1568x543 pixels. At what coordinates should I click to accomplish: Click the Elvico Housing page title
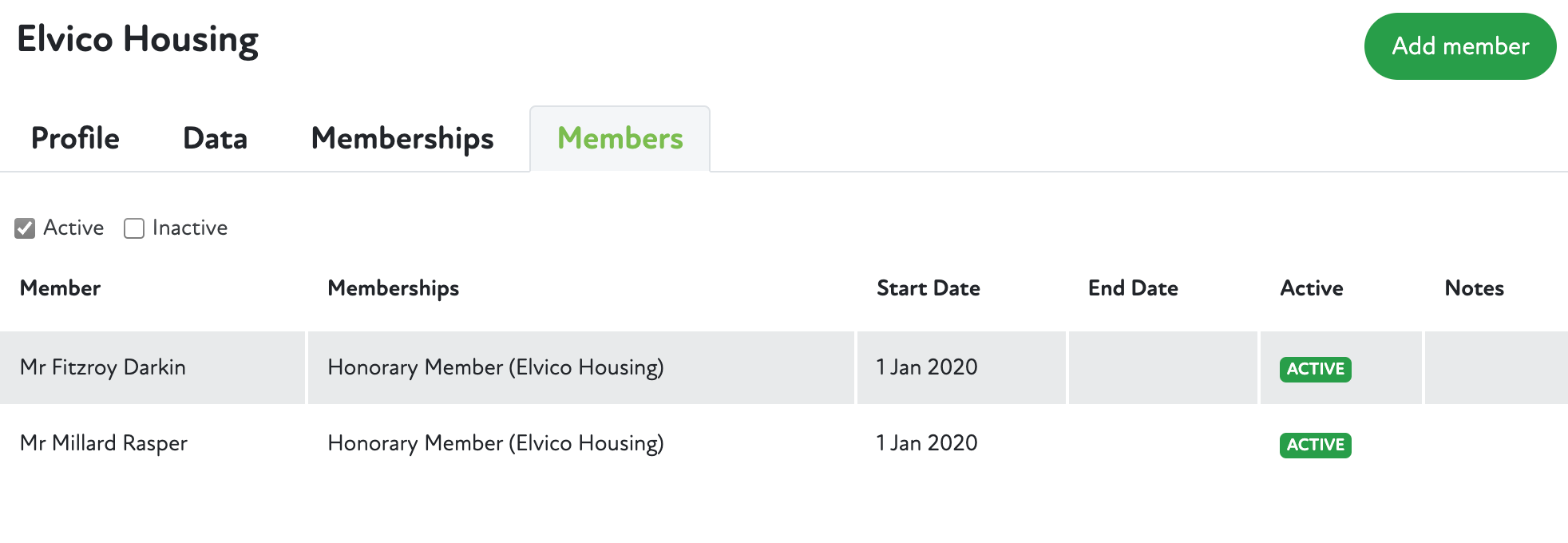point(137,40)
